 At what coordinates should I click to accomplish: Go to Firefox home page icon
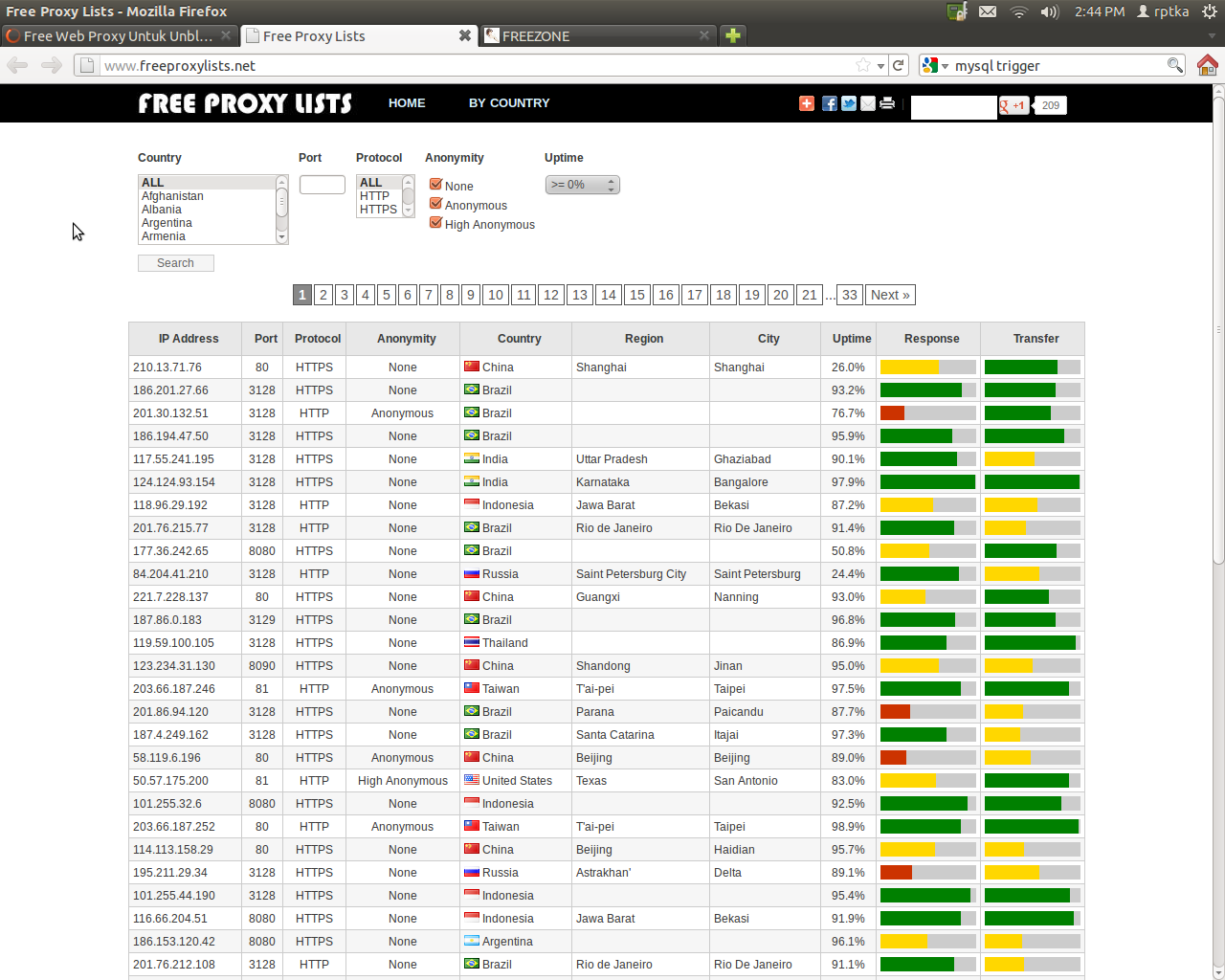1207,65
